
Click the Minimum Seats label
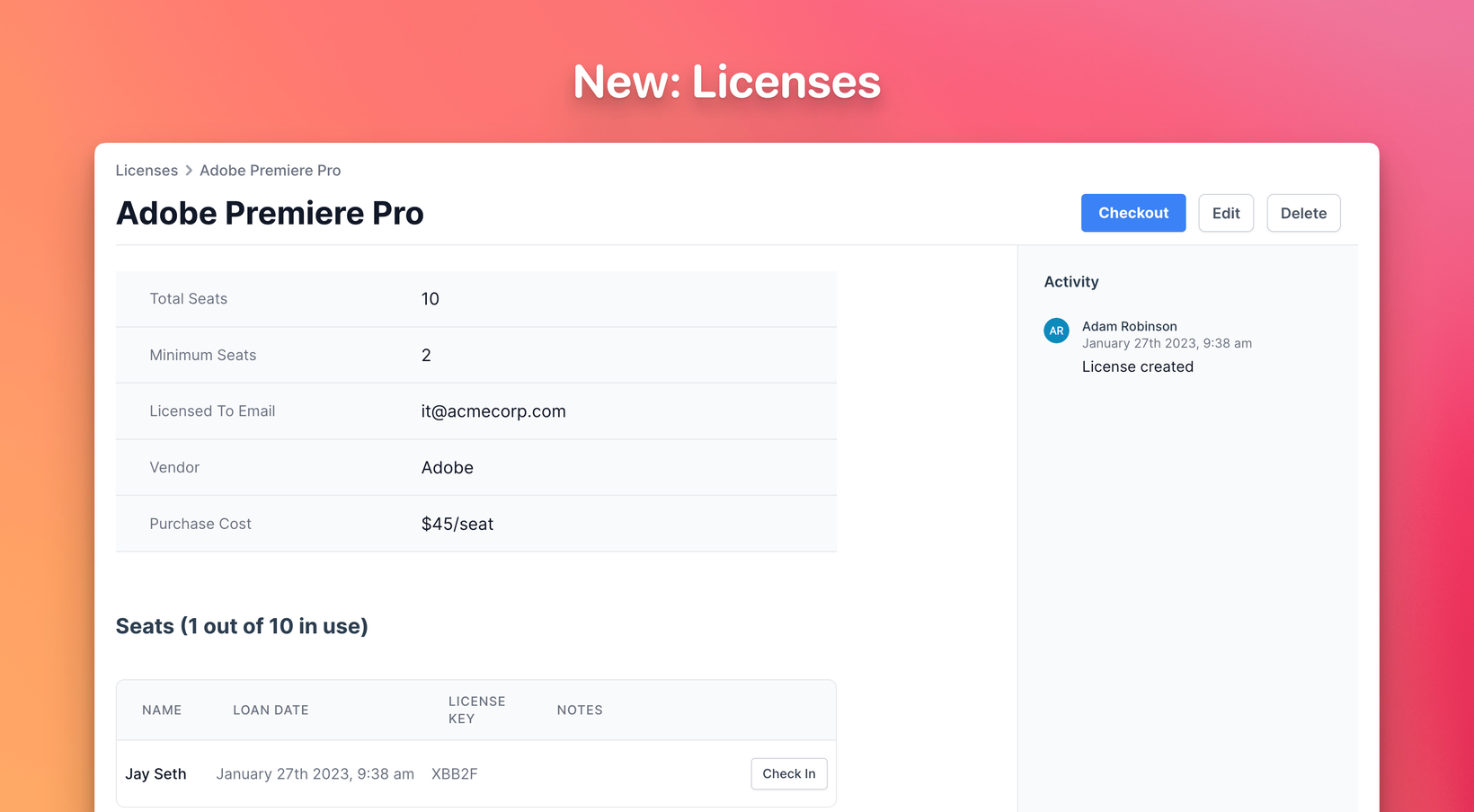(202, 355)
